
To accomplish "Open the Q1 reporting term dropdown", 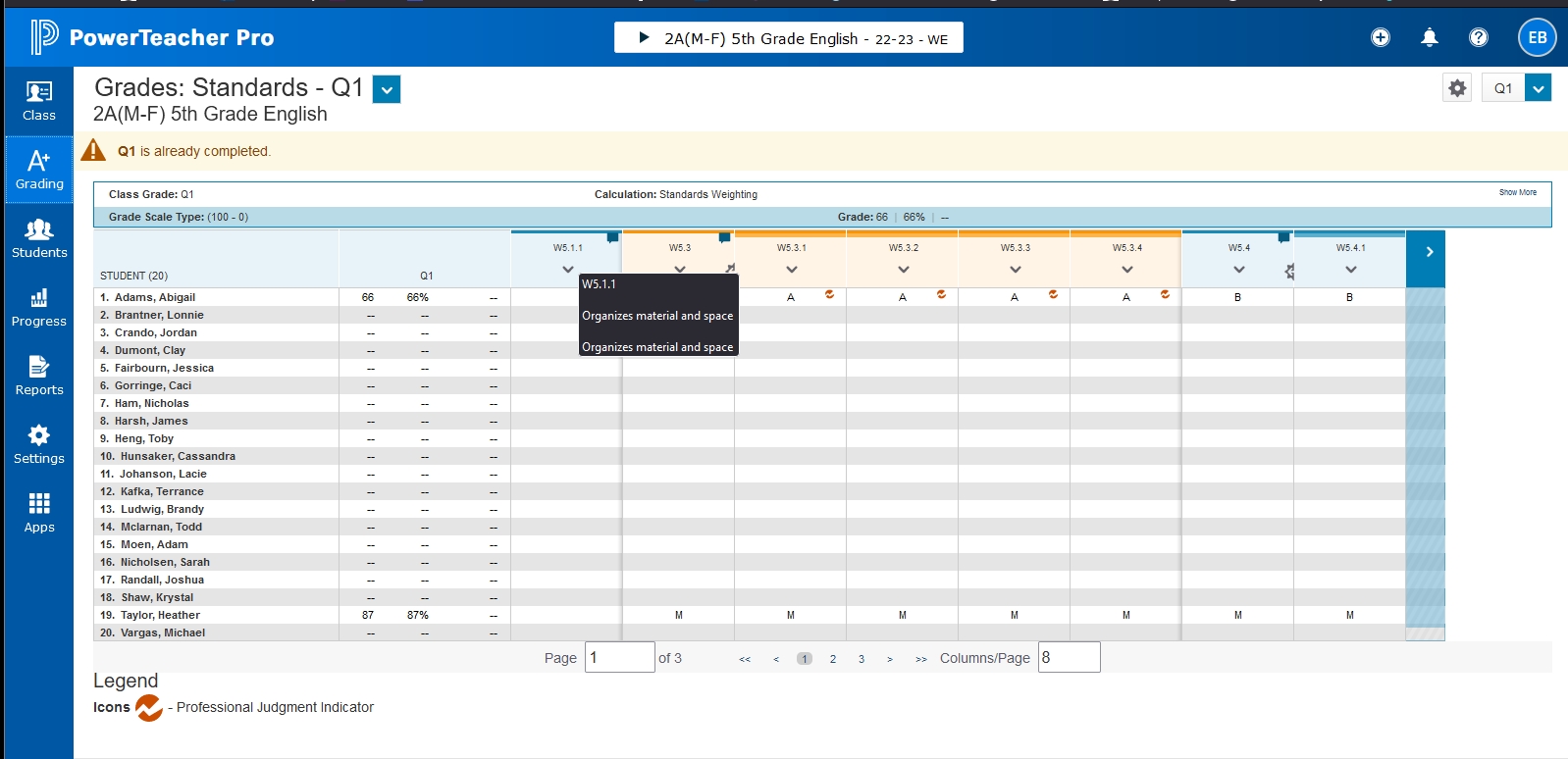I will (1538, 88).
